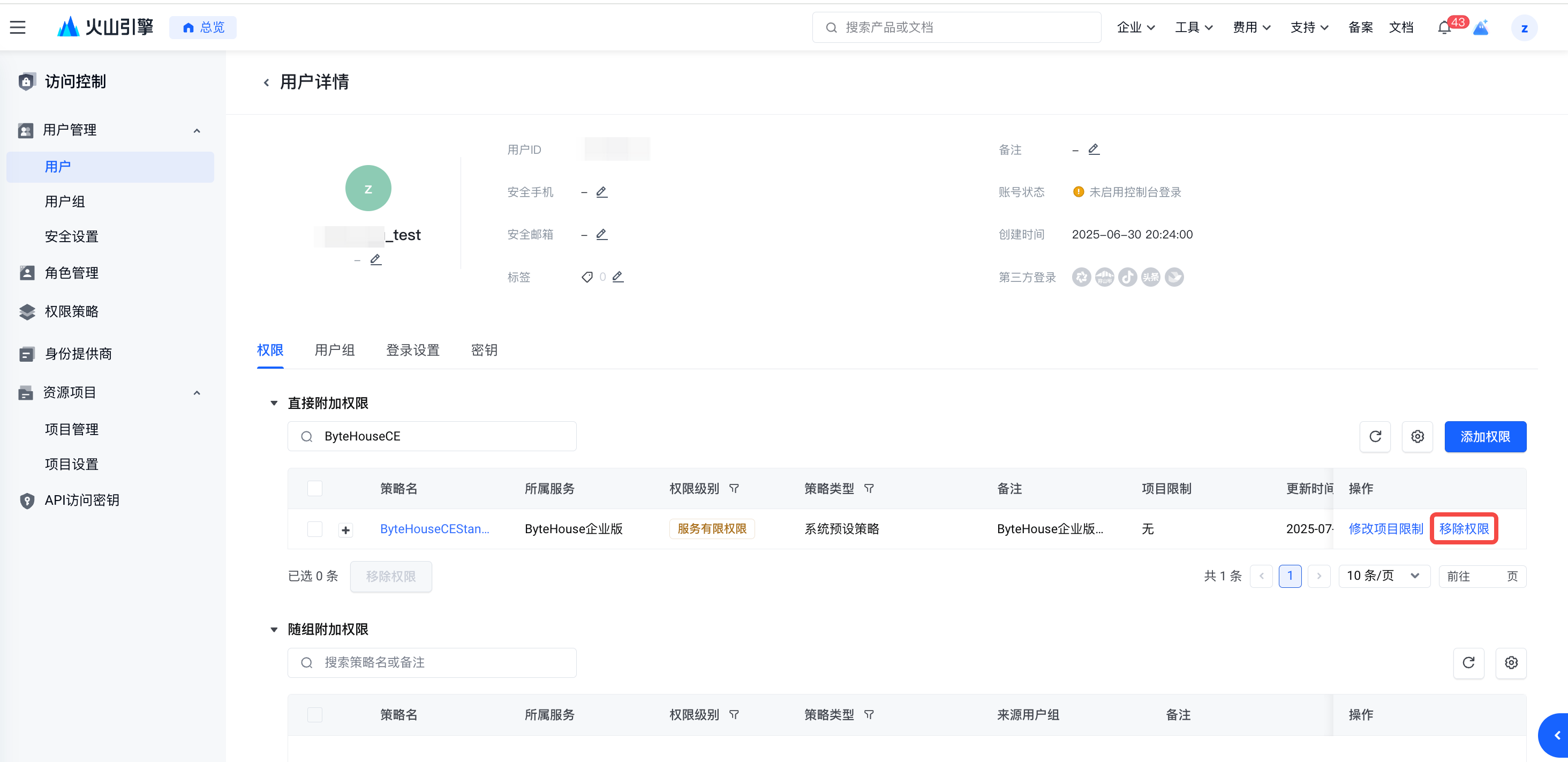The image size is (1568, 762).
Task: Open the hamburger menu icon
Action: 18,27
